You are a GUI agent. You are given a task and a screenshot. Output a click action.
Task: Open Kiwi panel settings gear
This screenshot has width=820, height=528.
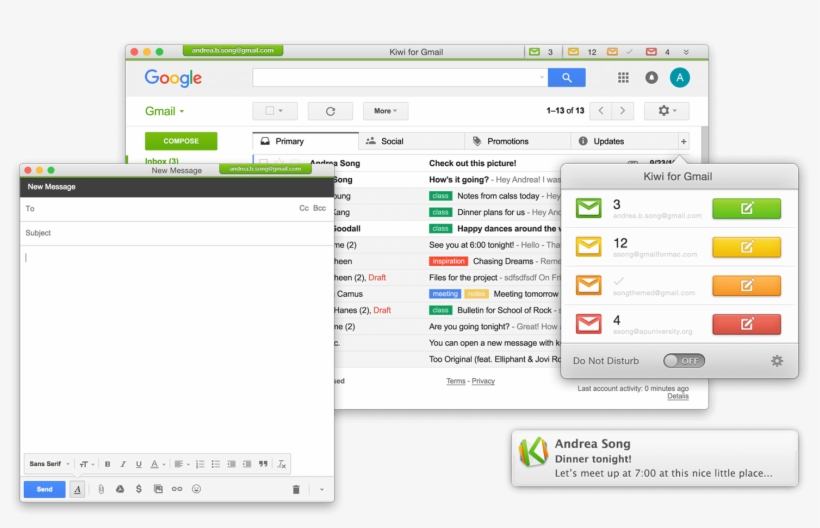click(x=777, y=361)
